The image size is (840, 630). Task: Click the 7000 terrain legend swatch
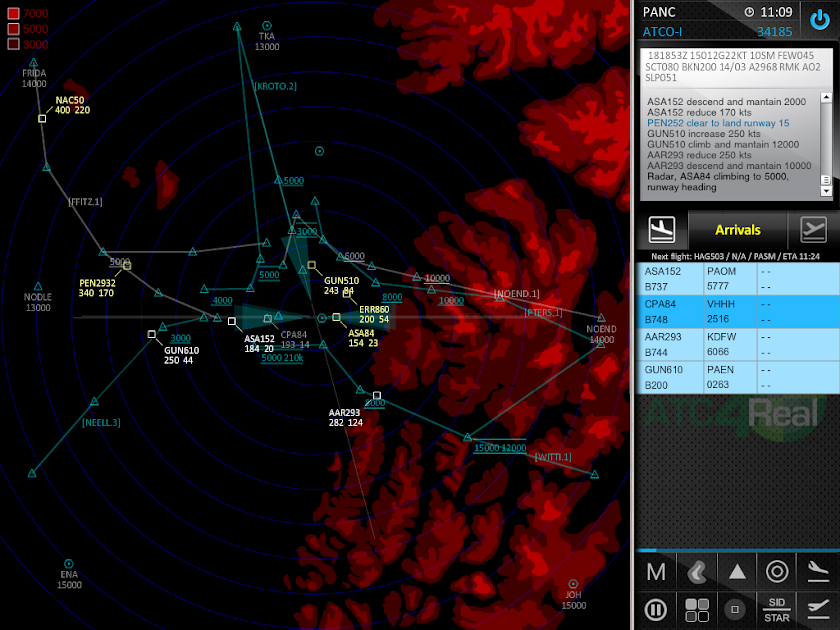click(13, 13)
